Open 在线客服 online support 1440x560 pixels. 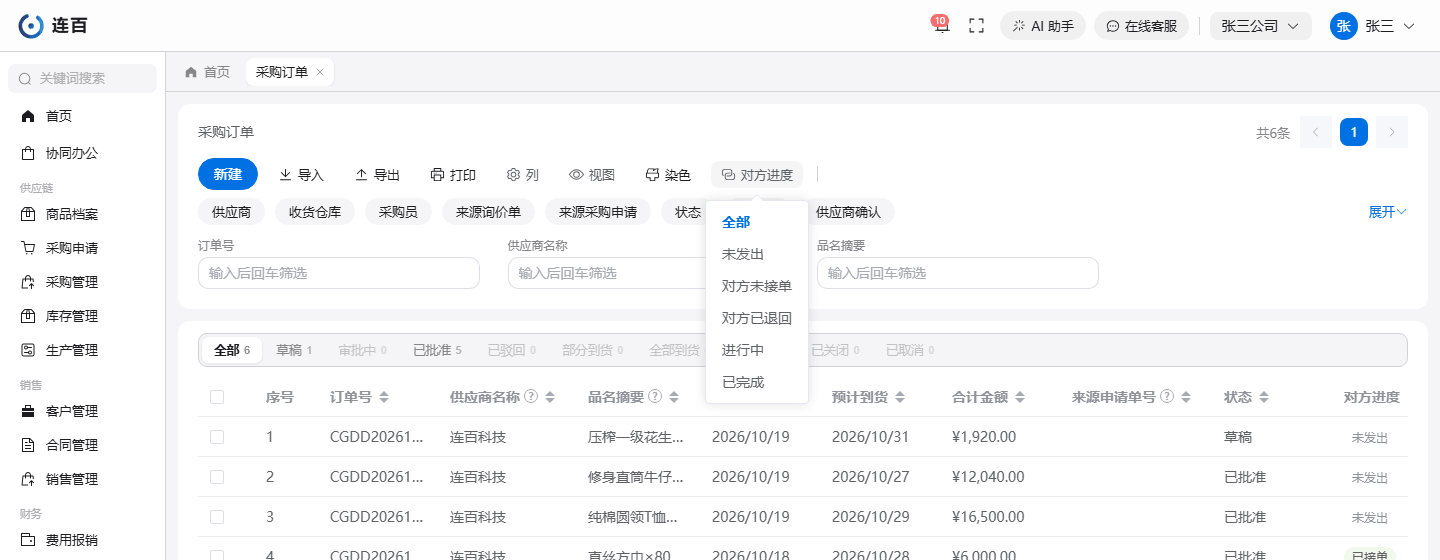point(1141,26)
